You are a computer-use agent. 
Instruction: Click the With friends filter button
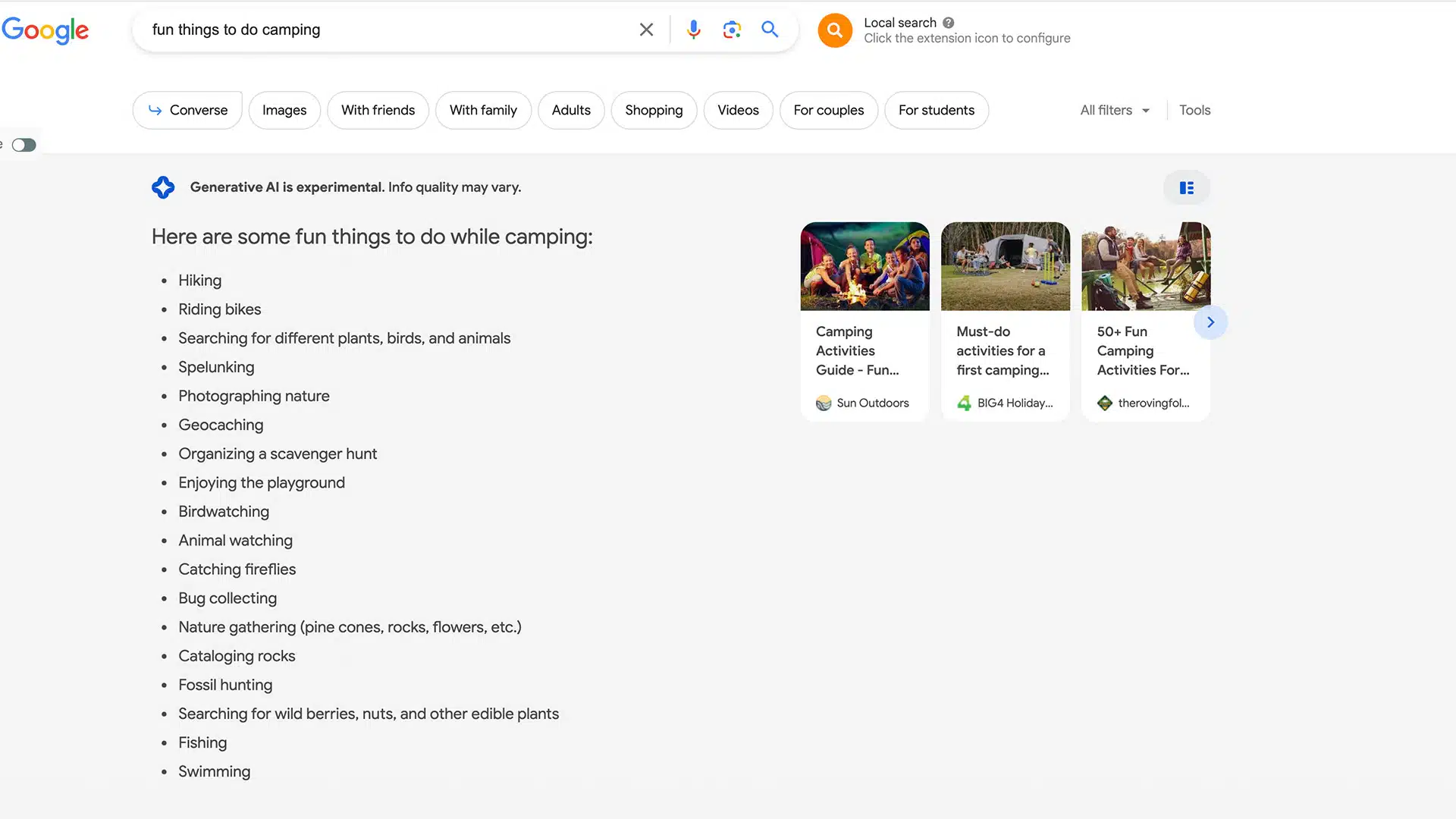[378, 109]
